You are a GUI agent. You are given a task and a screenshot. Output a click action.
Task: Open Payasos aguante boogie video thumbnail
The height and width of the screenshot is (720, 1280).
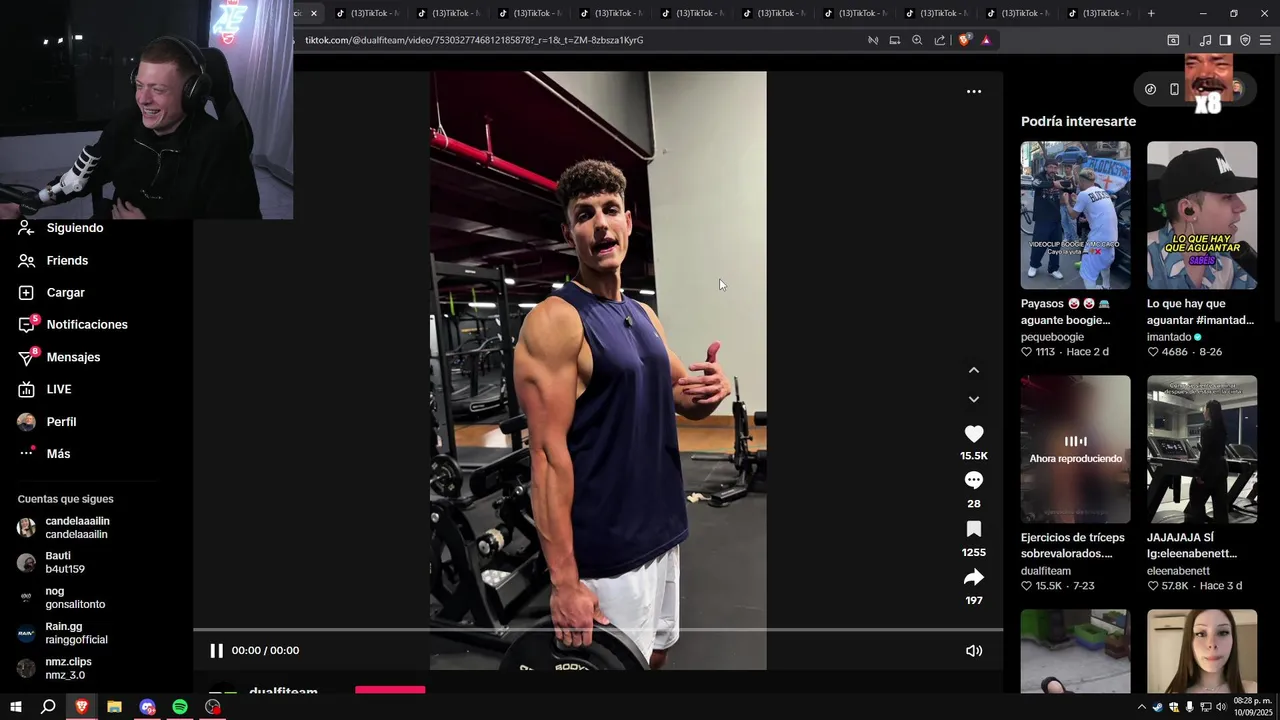tap(1075, 215)
